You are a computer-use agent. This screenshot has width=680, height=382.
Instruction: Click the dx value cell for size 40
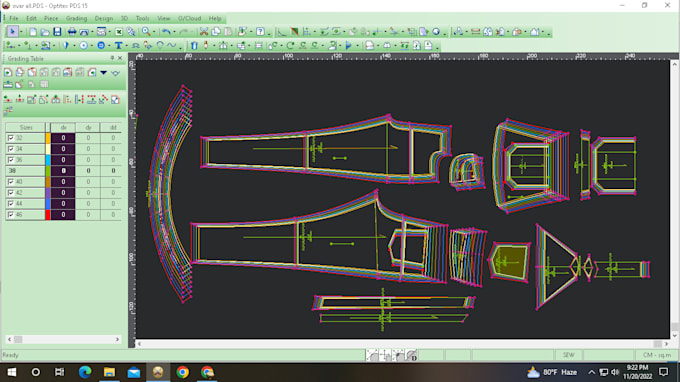click(x=63, y=182)
